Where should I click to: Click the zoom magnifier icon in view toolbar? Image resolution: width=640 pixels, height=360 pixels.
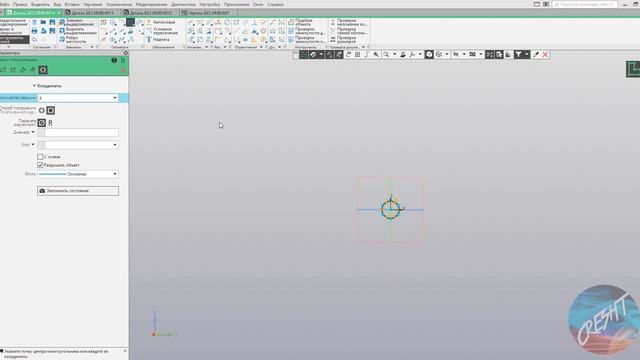[x=386, y=54]
